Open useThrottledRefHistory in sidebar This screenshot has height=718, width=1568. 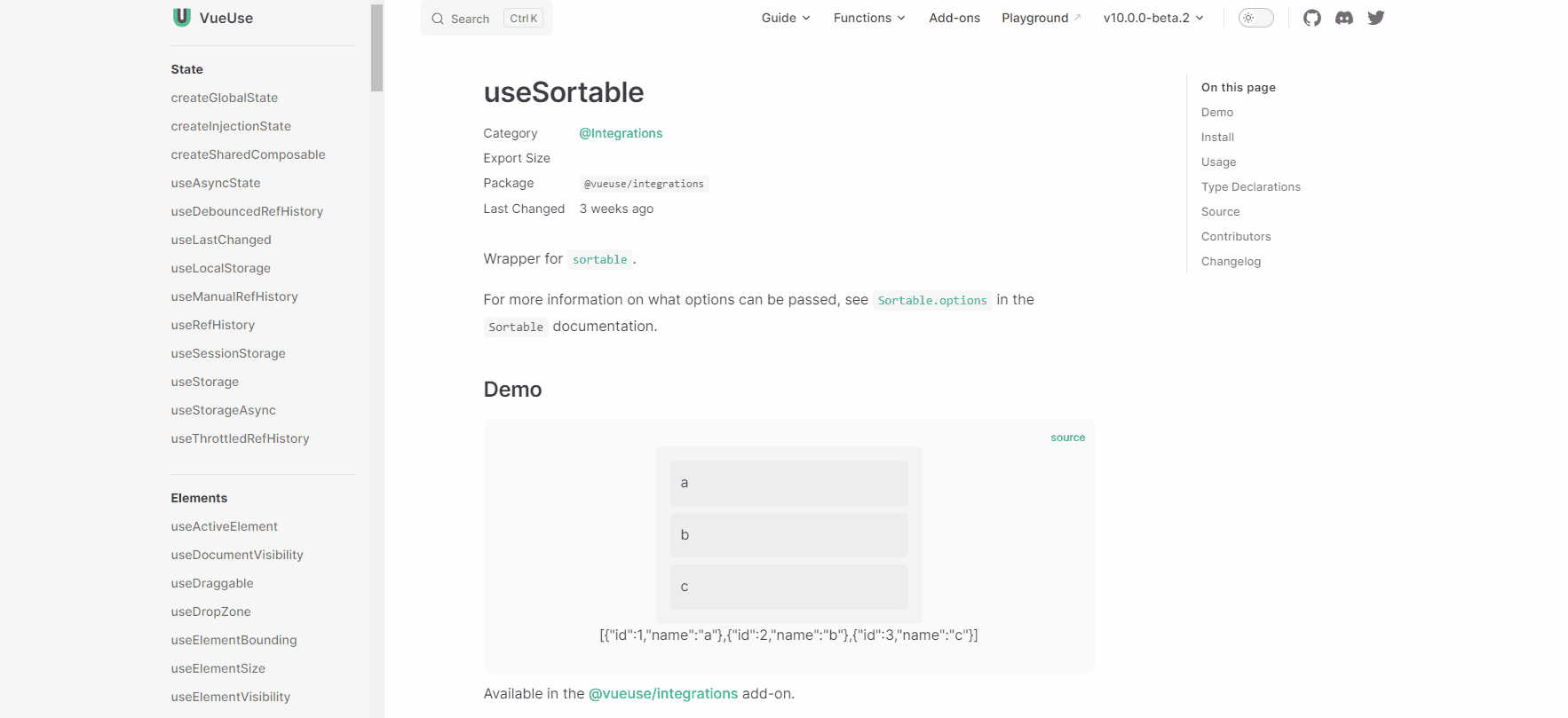point(240,438)
